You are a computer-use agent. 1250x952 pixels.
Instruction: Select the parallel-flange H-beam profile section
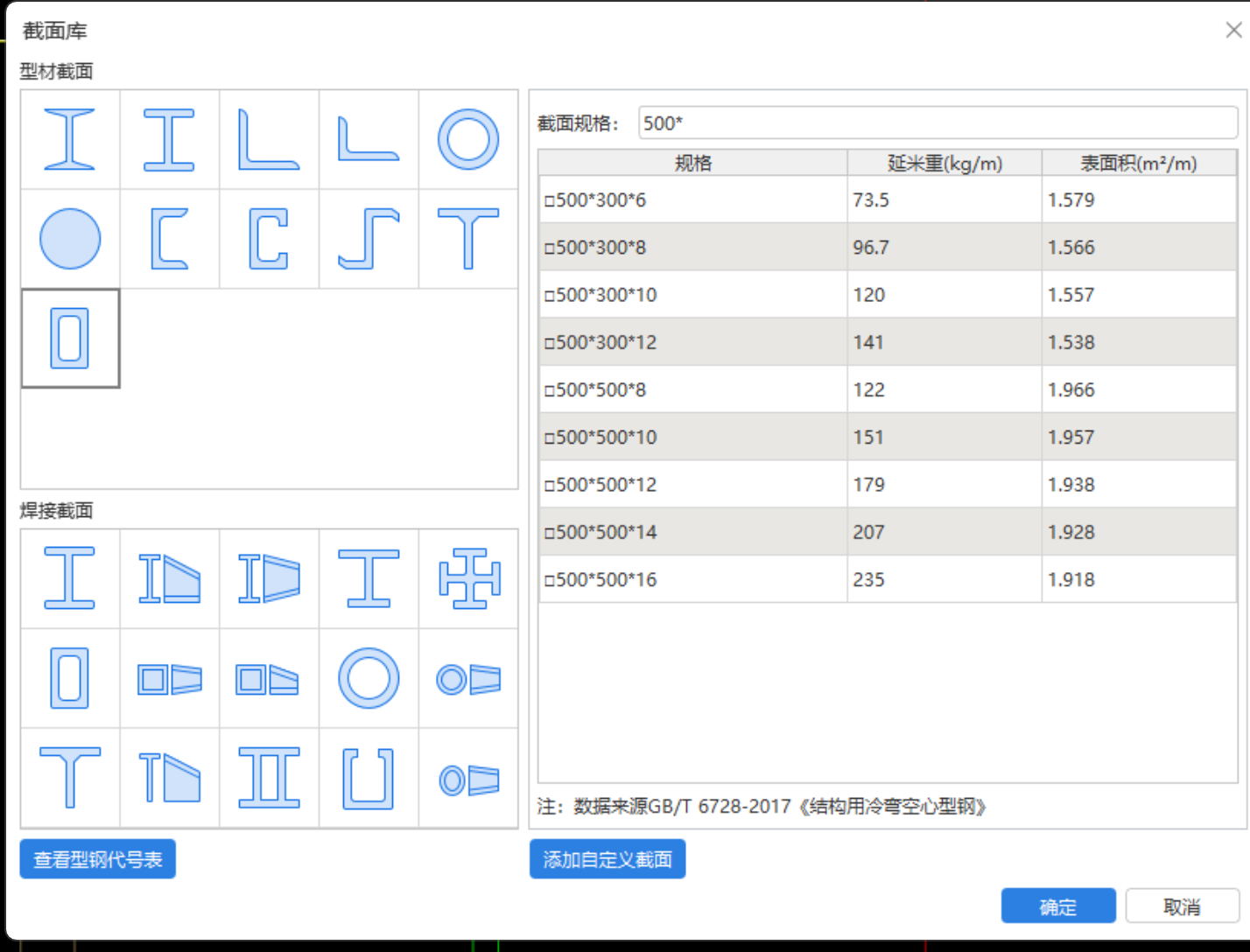170,139
